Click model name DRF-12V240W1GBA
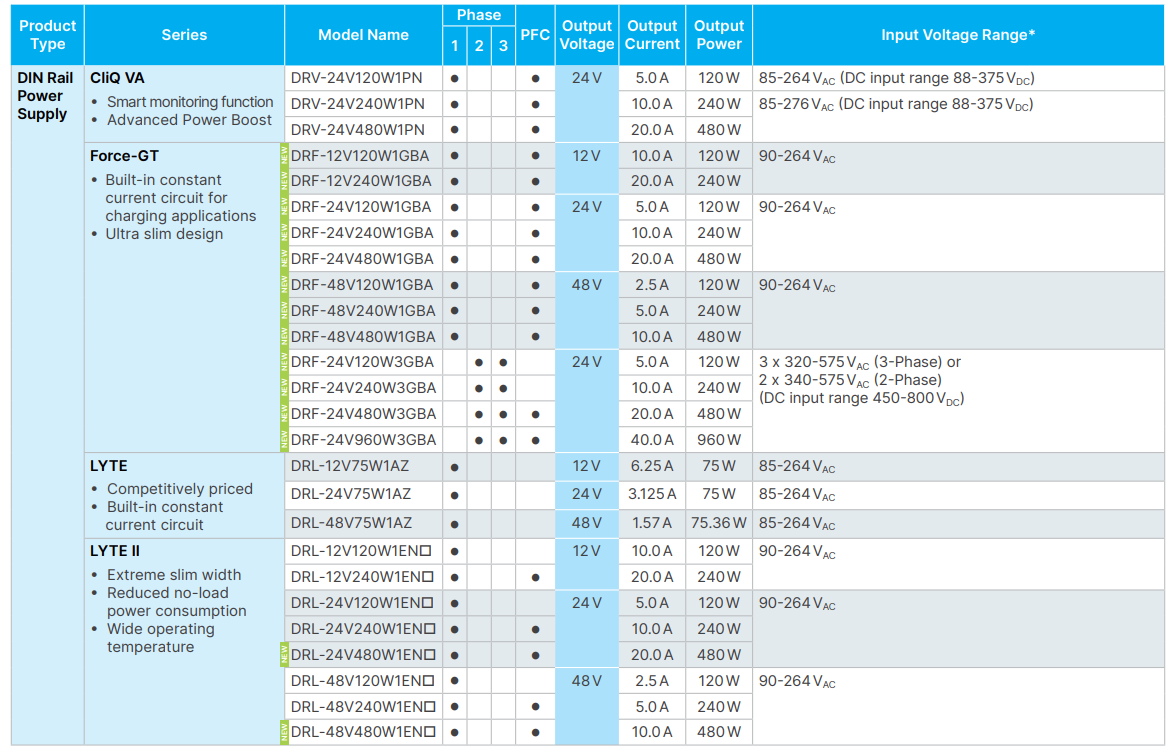 361,181
